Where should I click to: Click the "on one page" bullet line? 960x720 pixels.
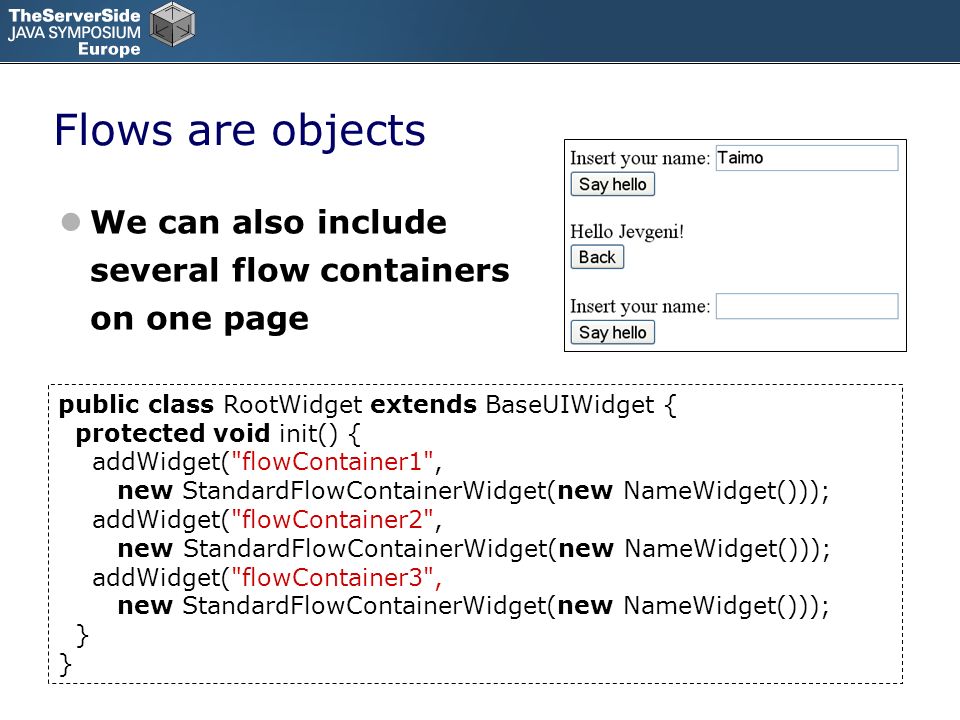[x=200, y=320]
